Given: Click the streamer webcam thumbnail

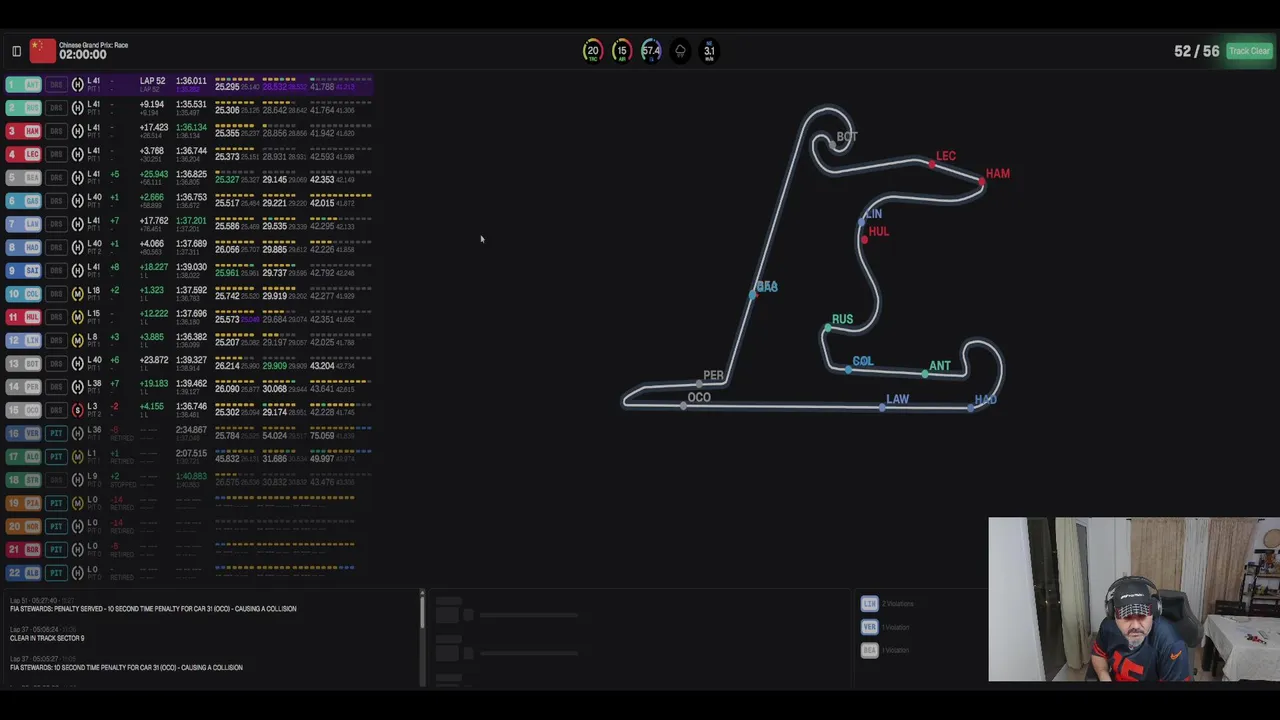Looking at the screenshot, I should (x=1134, y=599).
